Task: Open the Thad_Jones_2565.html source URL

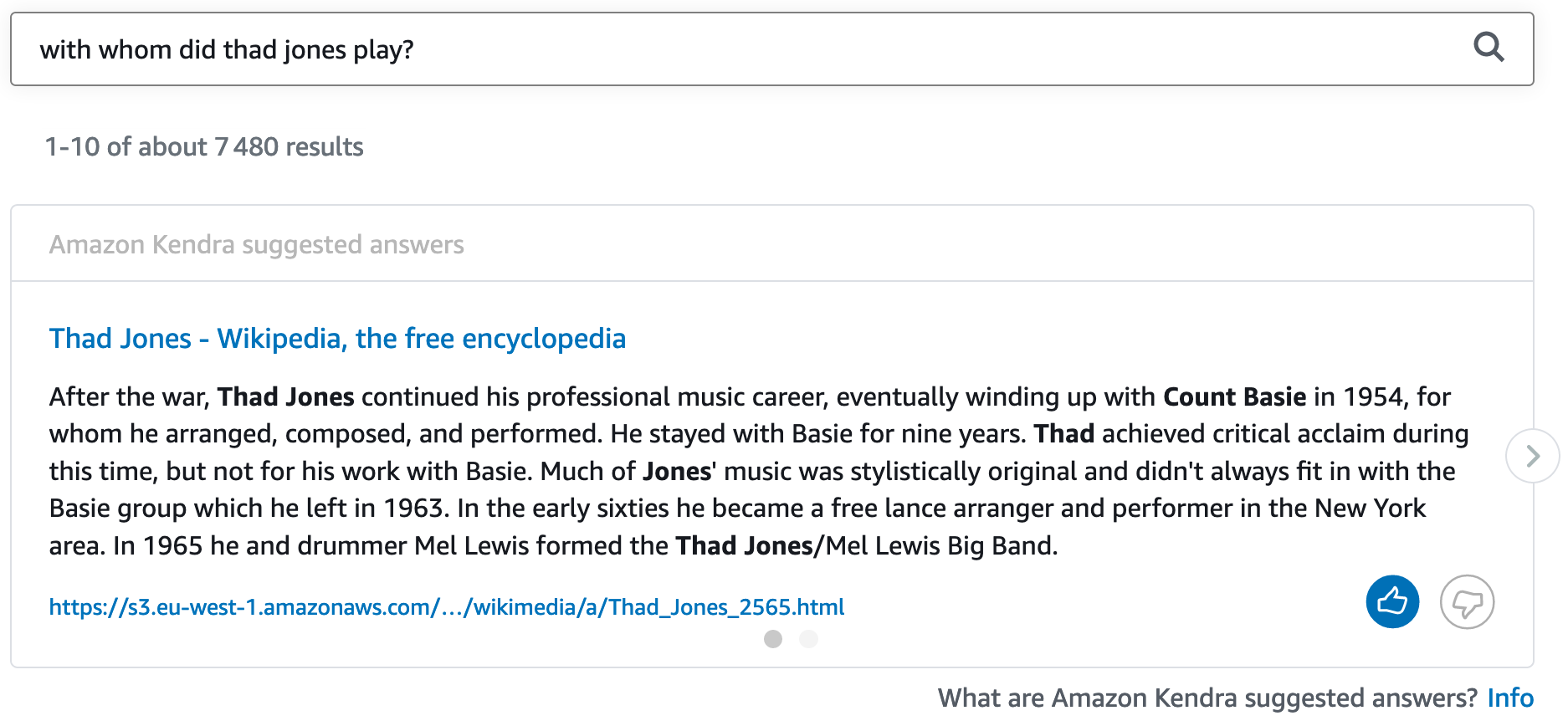Action: coord(446,606)
